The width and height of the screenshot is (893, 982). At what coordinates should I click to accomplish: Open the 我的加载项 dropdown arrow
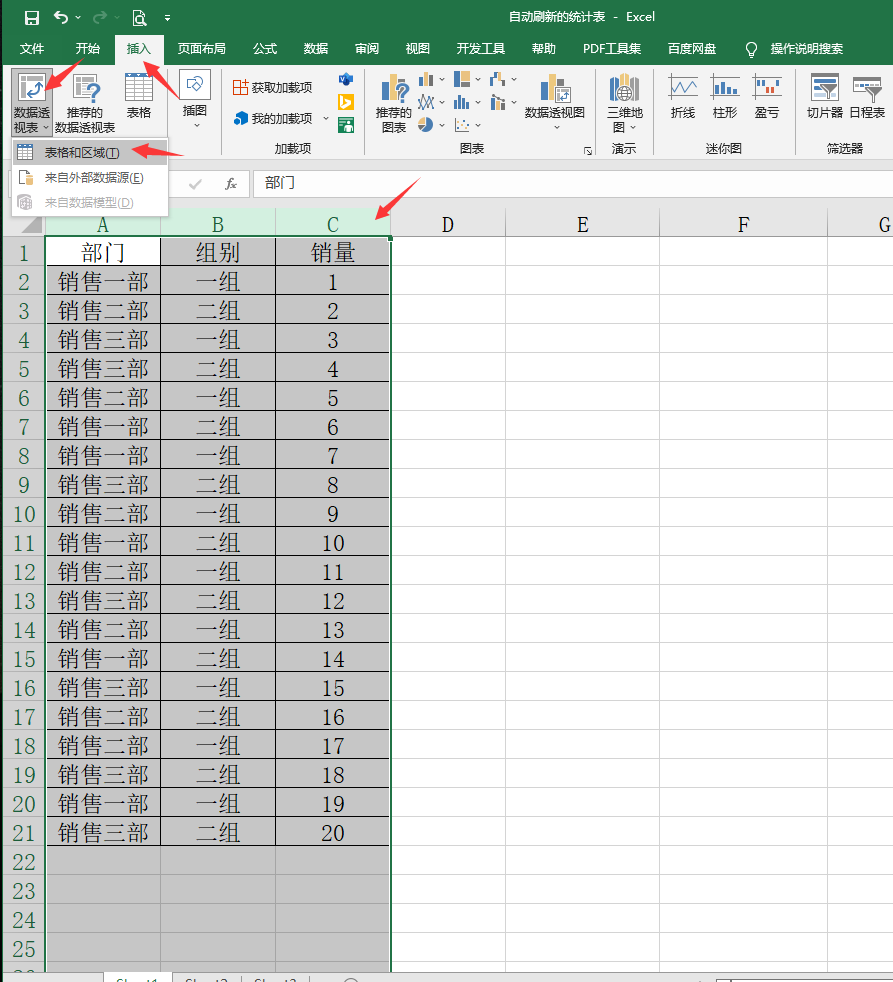(x=326, y=118)
